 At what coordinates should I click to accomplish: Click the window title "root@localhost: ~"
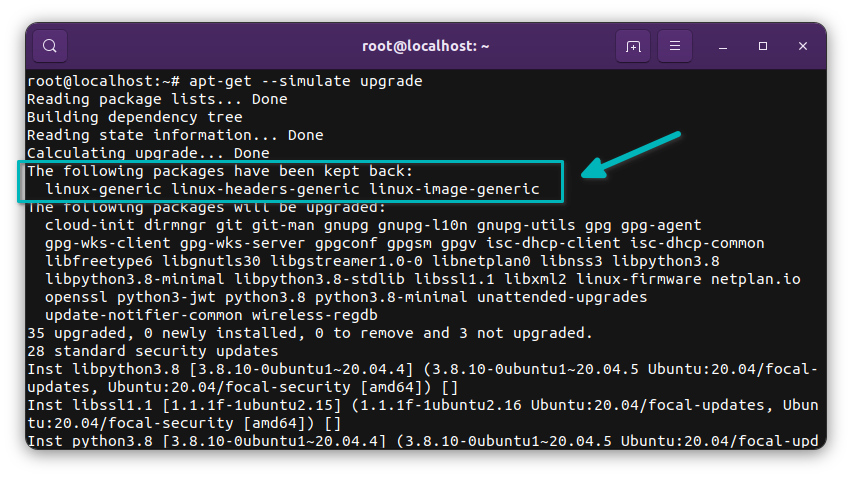(425, 46)
